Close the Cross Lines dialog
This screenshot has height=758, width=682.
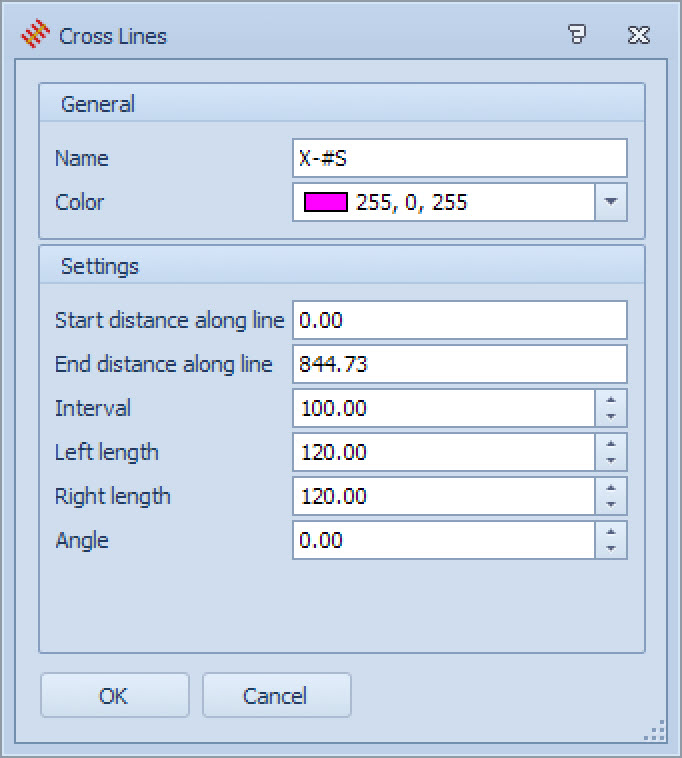[639, 36]
